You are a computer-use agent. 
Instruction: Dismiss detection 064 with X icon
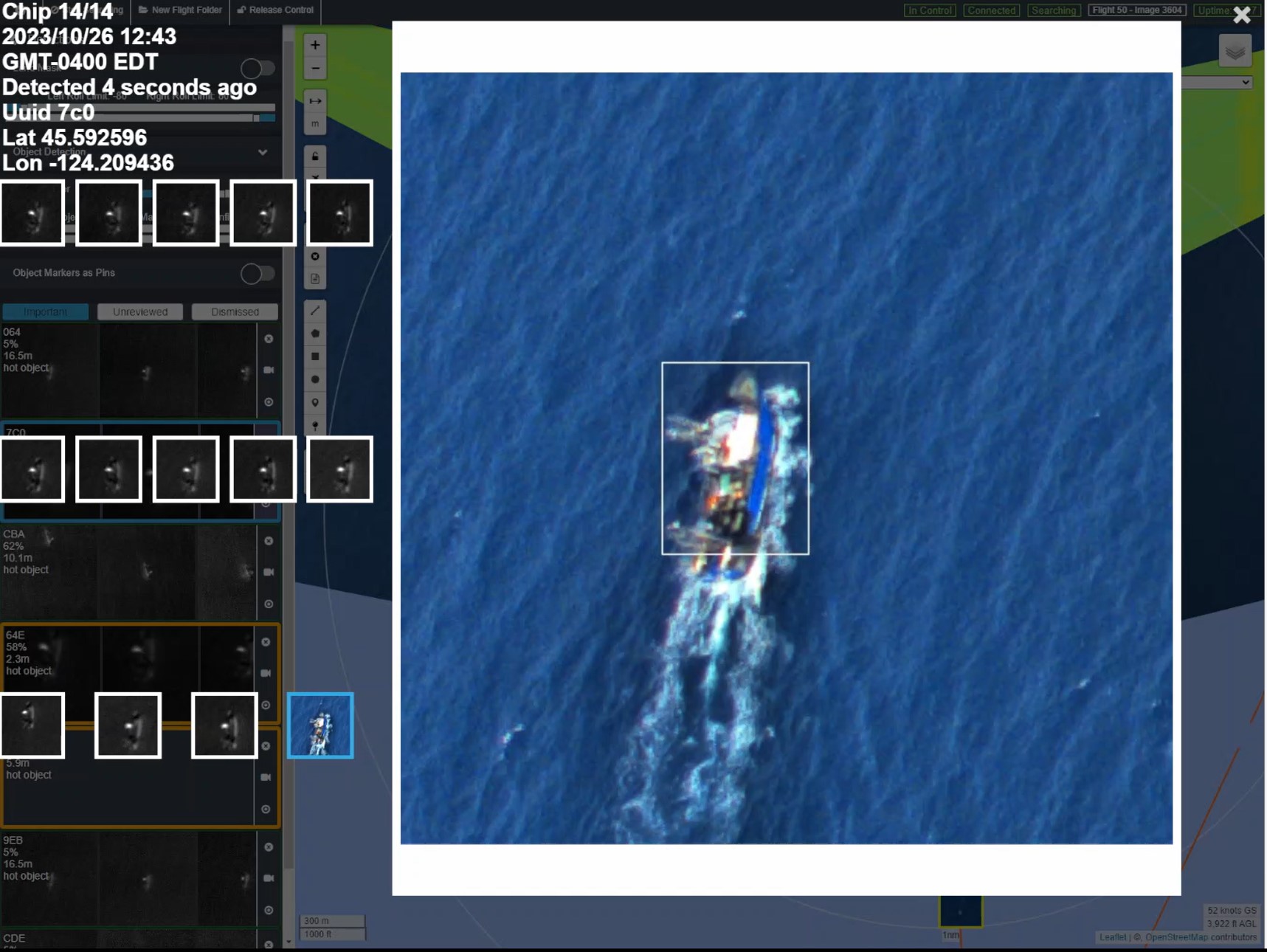pyautogui.click(x=269, y=339)
